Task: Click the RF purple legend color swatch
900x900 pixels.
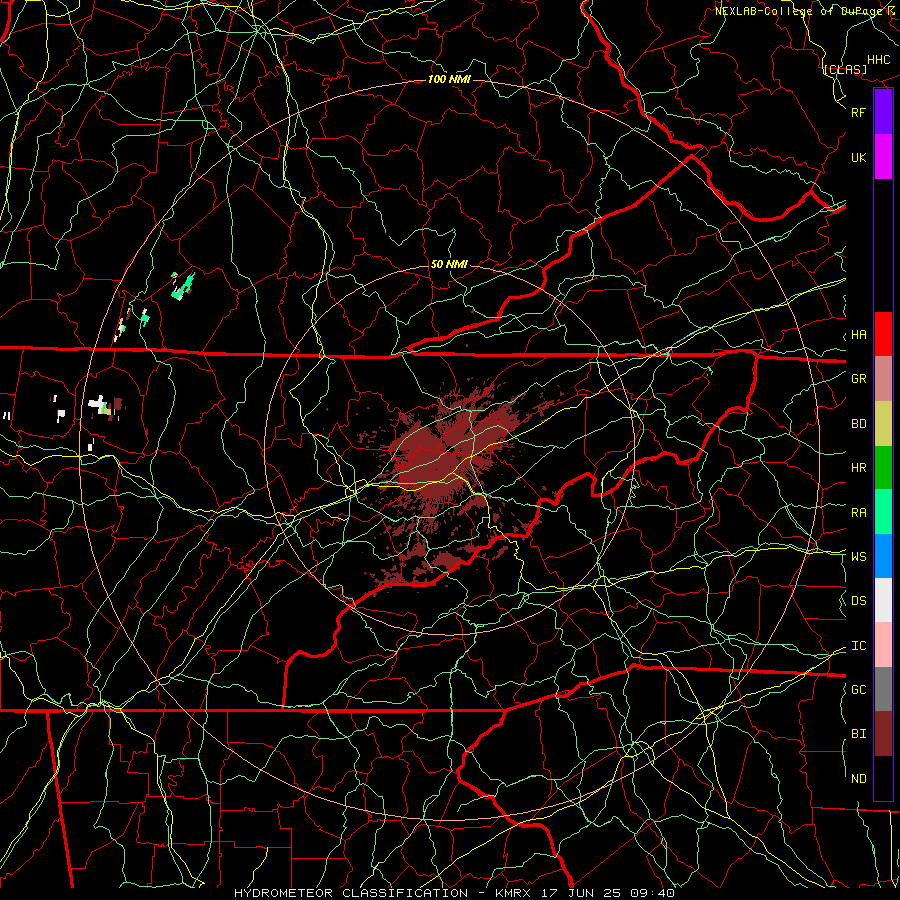Action: click(x=883, y=112)
